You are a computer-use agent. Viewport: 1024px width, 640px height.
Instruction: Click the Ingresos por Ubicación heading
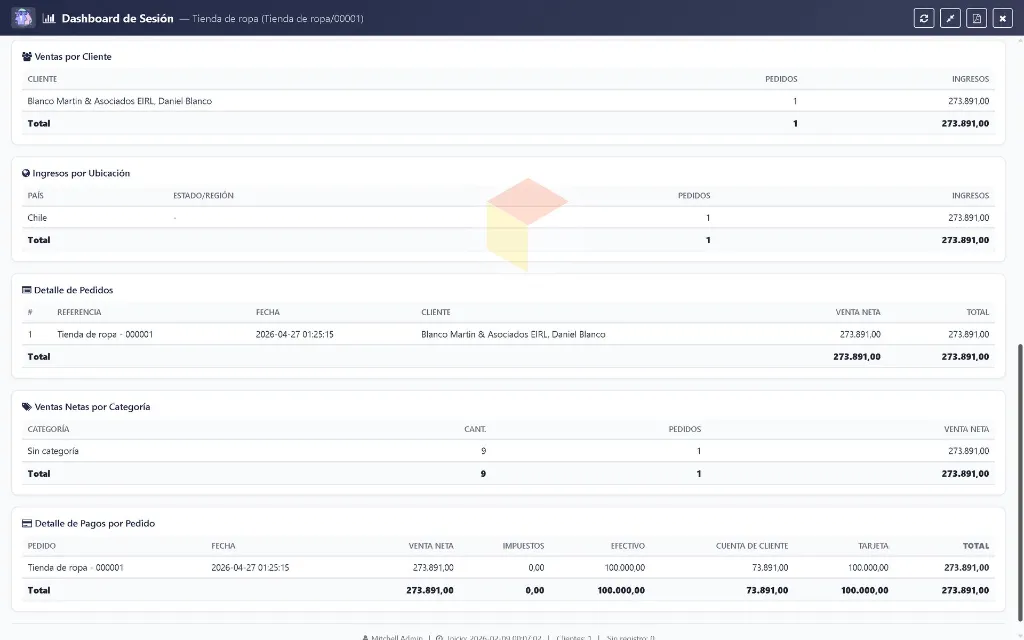click(x=81, y=173)
